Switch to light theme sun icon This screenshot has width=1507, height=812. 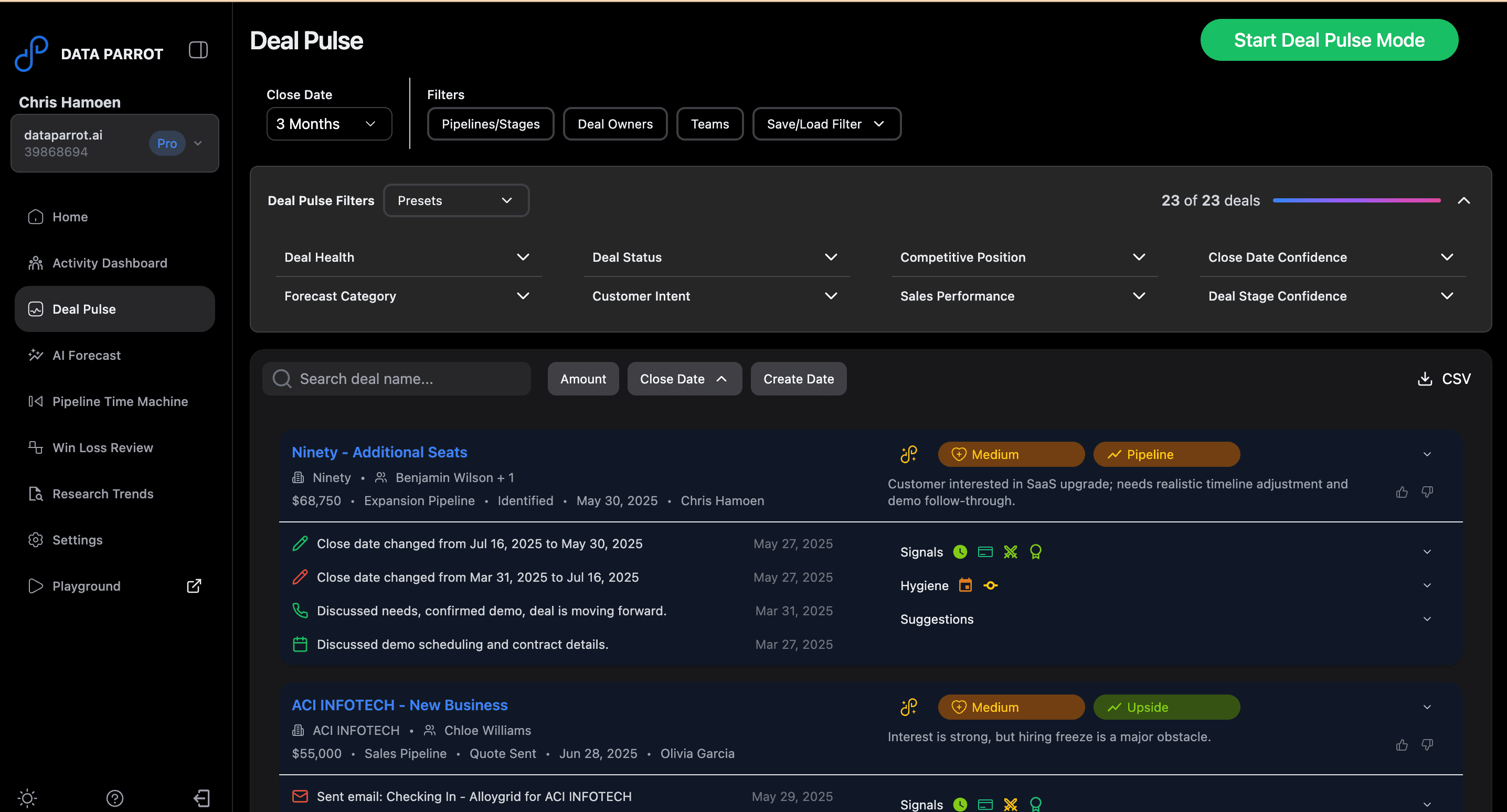tap(27, 797)
